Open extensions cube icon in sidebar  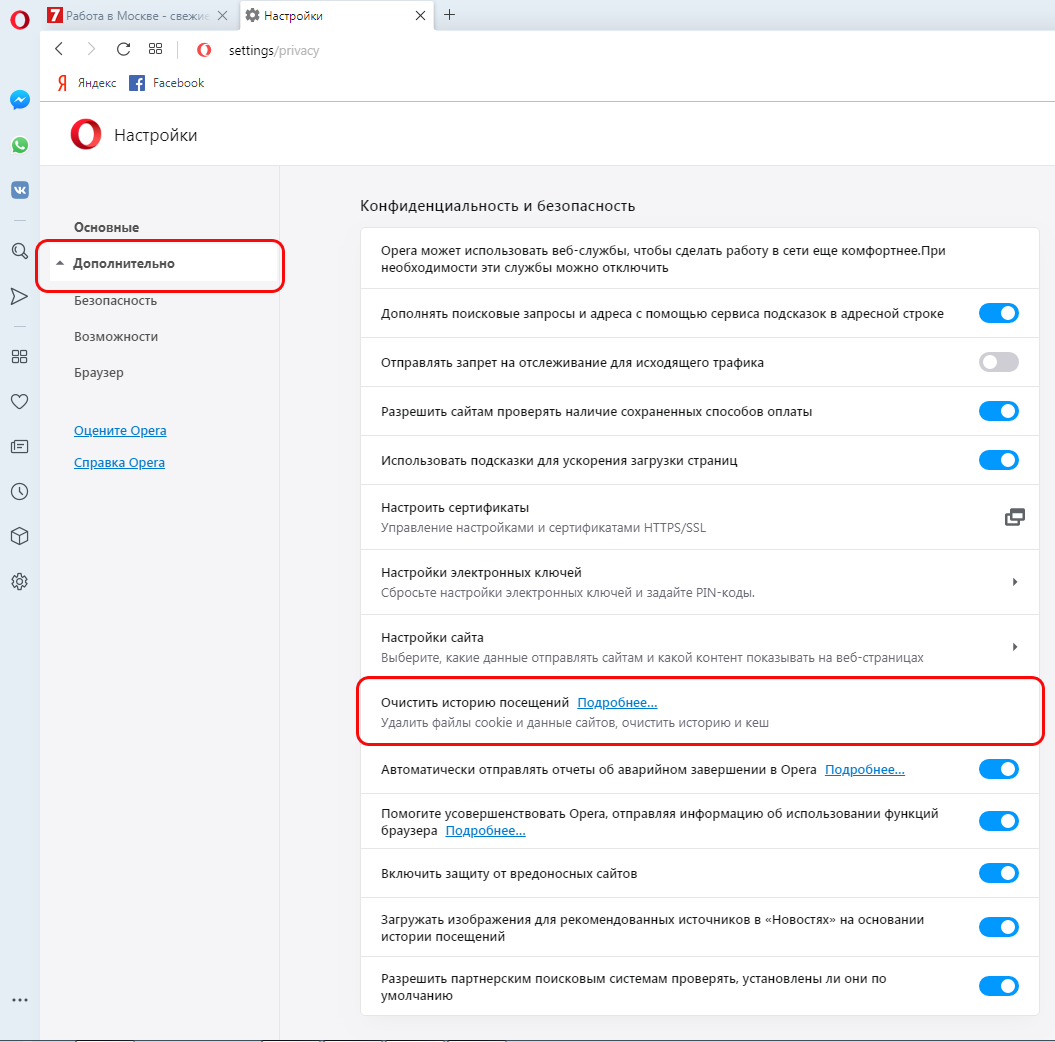click(19, 537)
